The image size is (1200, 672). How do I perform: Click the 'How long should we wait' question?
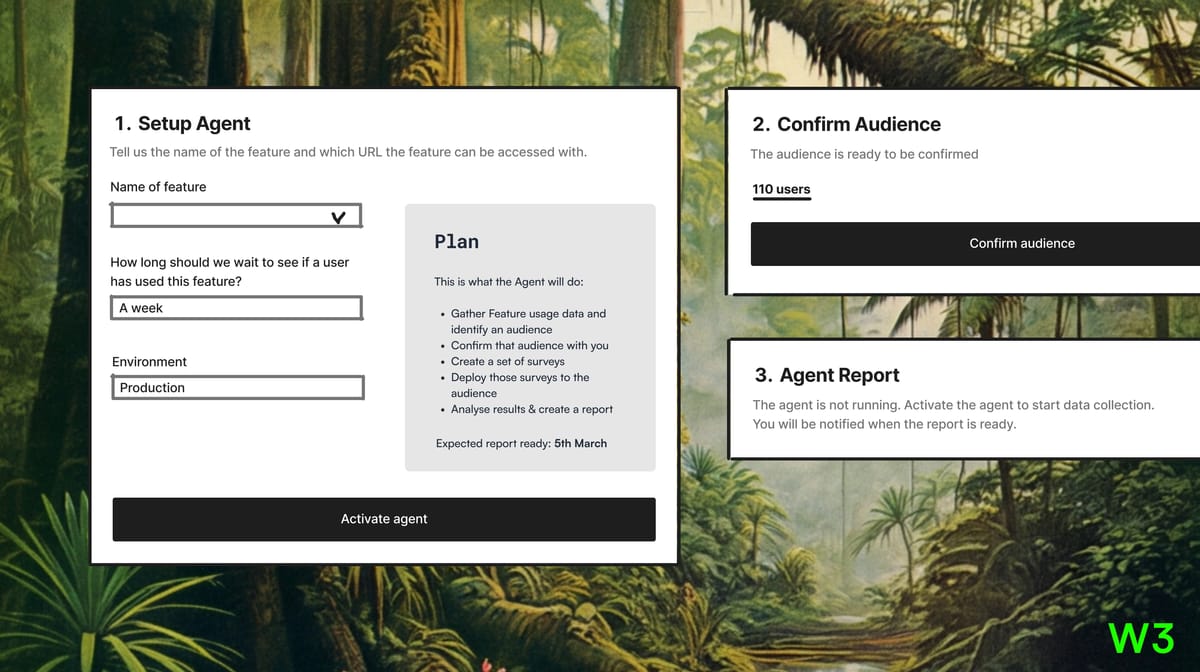point(229,272)
